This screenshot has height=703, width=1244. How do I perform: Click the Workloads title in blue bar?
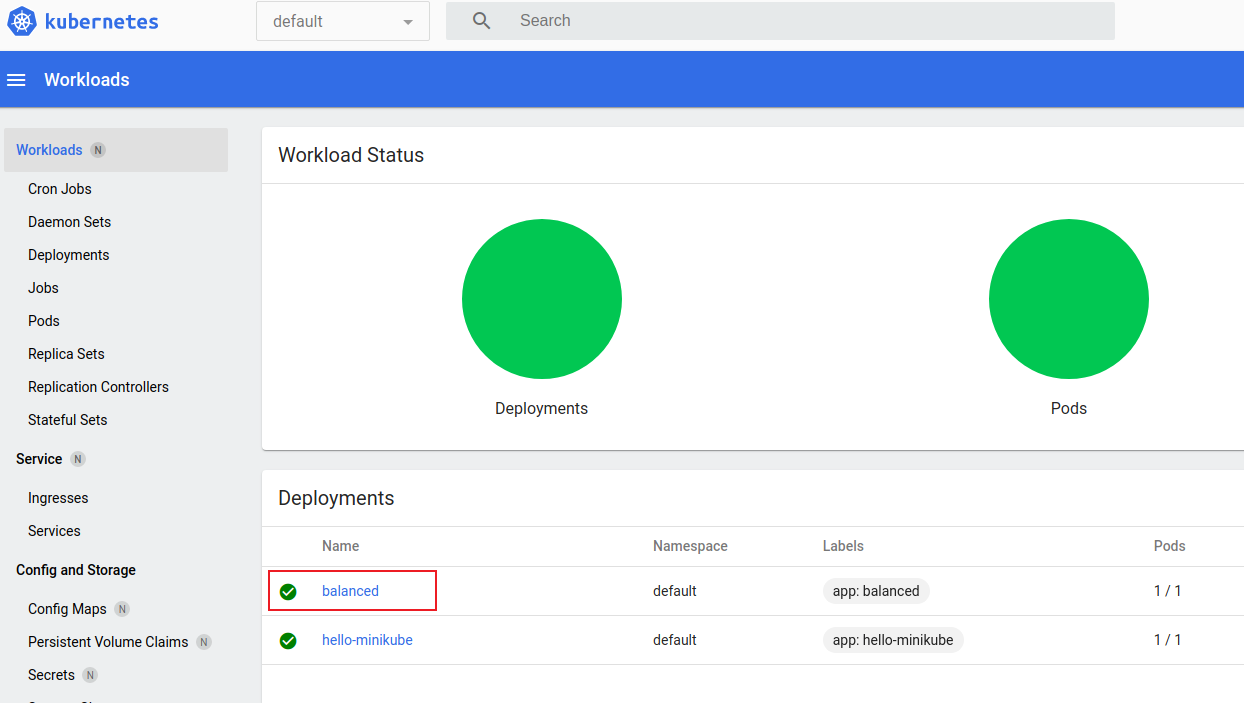coord(87,80)
